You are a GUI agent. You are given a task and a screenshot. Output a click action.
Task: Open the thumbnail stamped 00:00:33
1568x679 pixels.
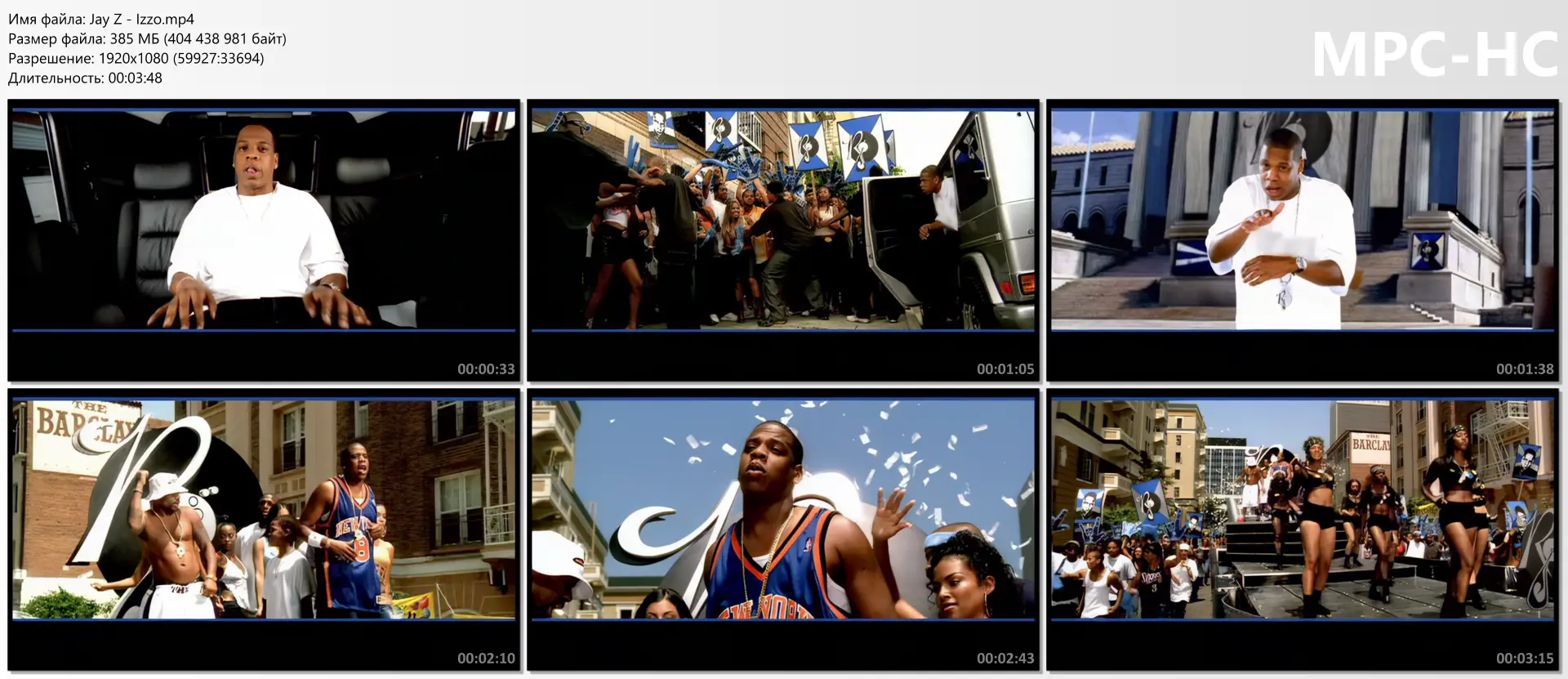tap(264, 240)
